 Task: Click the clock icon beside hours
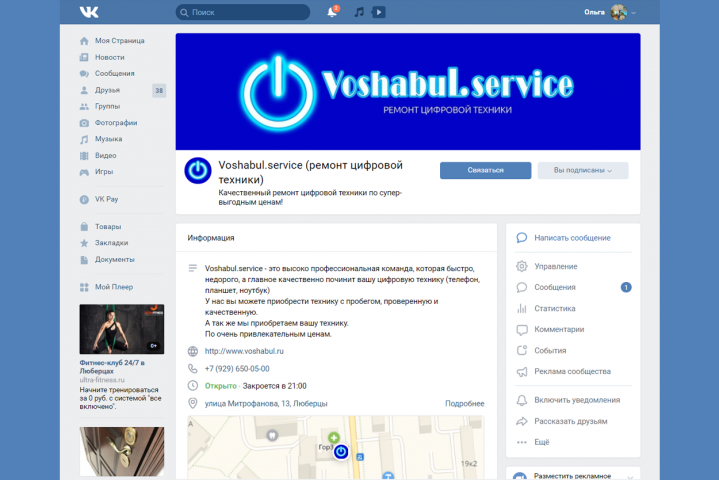point(193,386)
